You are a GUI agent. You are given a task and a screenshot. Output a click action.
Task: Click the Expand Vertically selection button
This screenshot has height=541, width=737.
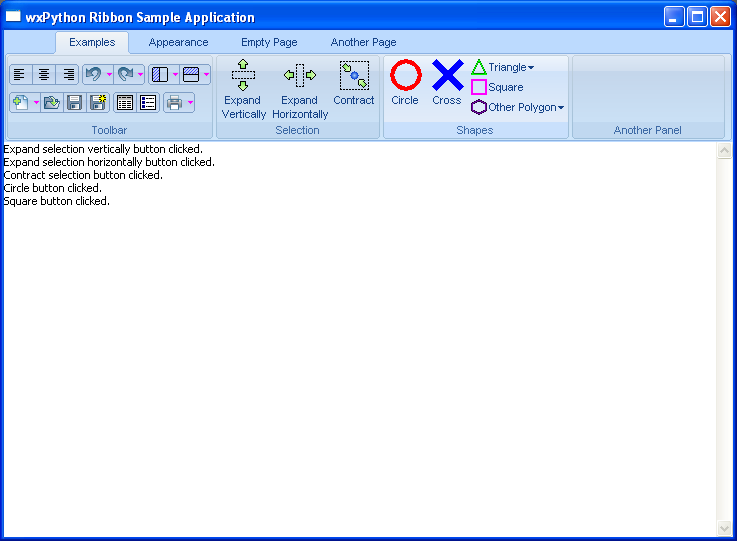244,89
